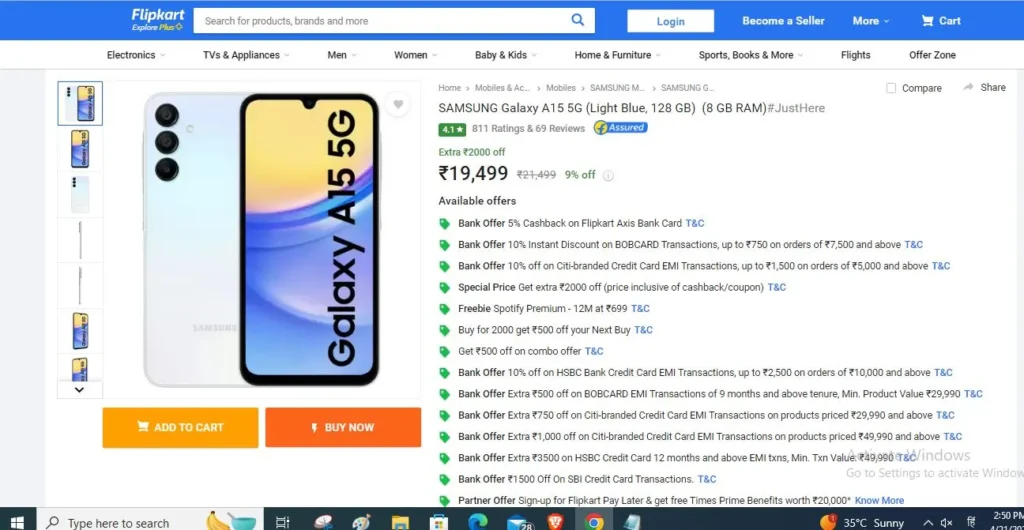The width and height of the screenshot is (1024, 530).
Task: Open T&C link for Spotify Freebie
Action: pyautogui.click(x=640, y=309)
